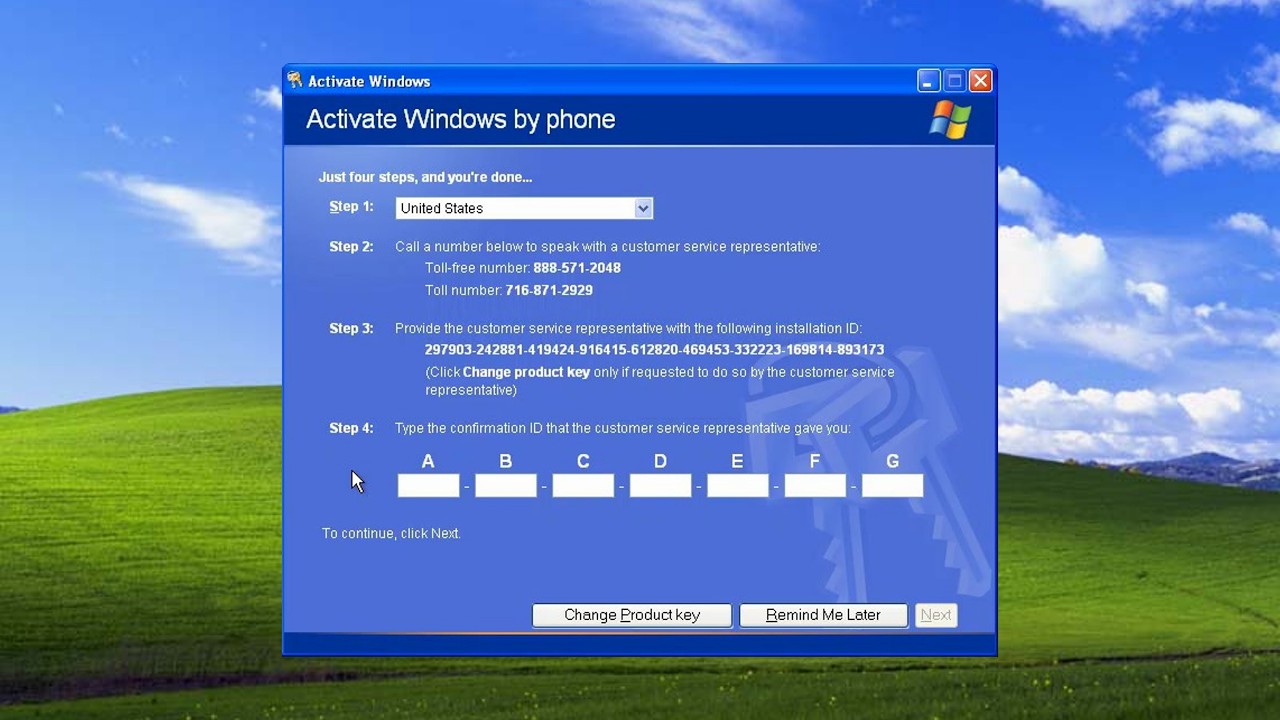Minimize the Activate Windows dialog
This screenshot has width=1280, height=720.
pyautogui.click(x=928, y=81)
